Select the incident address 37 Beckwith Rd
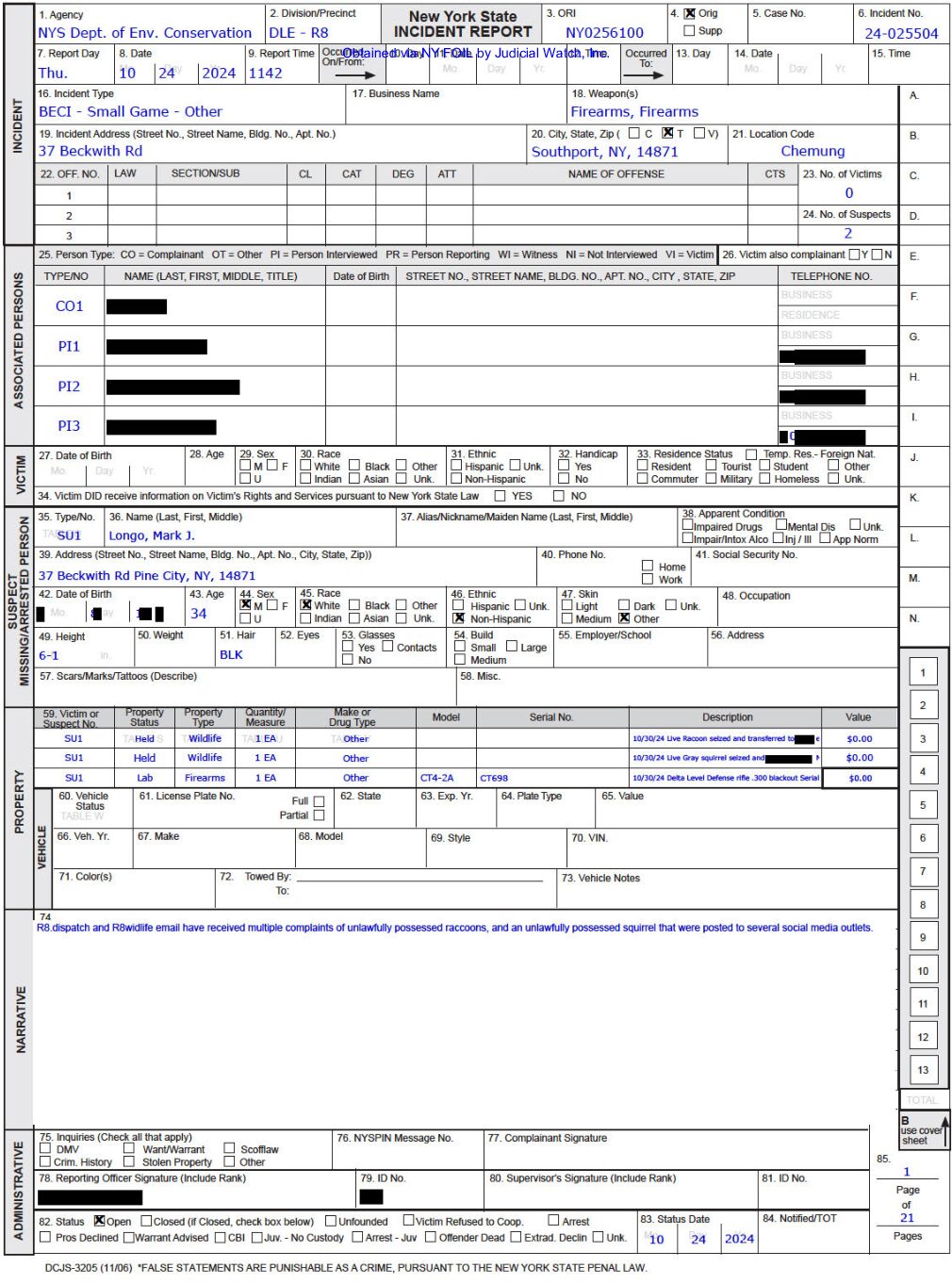952x1284 pixels. pos(90,151)
